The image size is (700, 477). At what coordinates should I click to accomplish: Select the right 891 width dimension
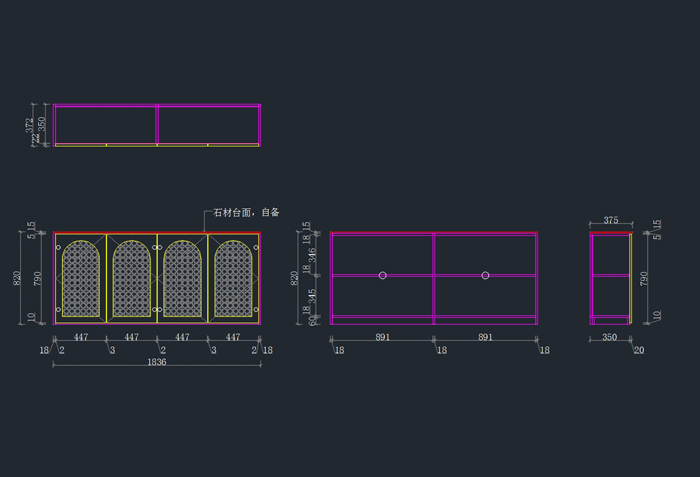coord(485,338)
